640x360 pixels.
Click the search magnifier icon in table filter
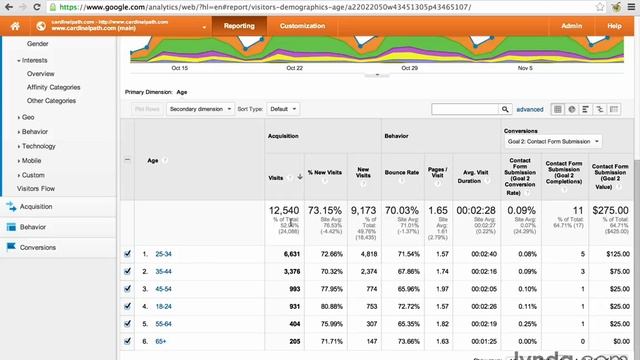point(505,109)
